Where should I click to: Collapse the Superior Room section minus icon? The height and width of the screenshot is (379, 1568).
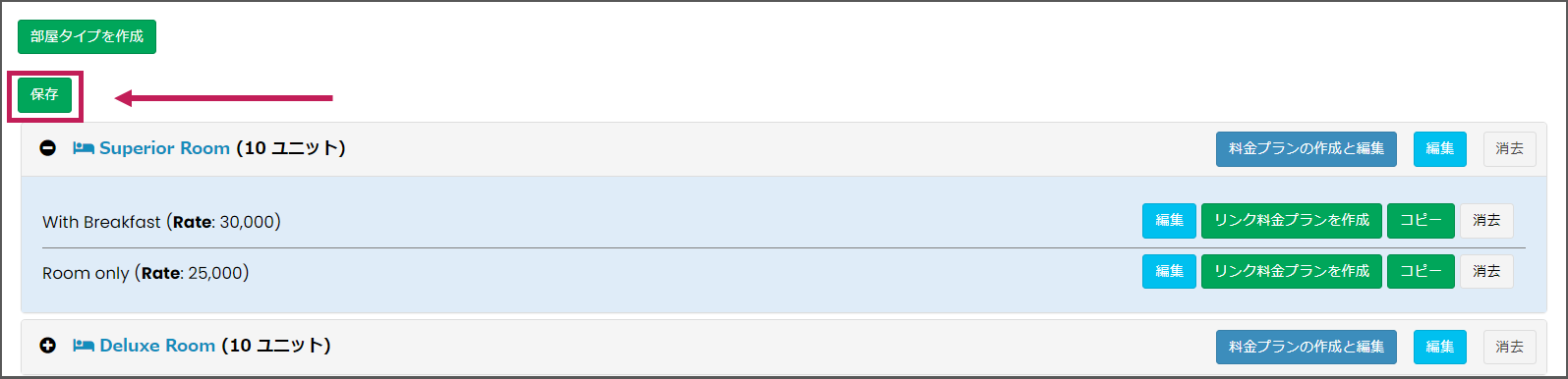point(47,149)
